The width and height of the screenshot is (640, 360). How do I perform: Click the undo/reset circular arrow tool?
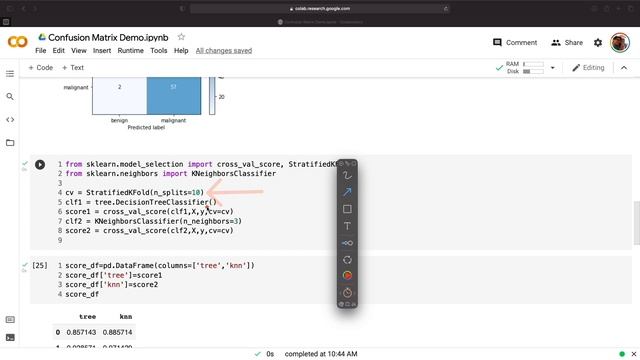347,260
